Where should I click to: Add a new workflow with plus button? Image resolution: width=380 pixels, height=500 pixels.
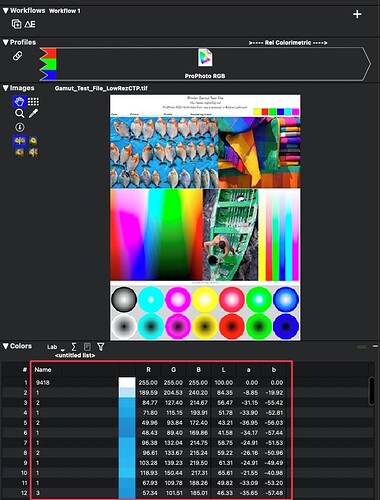click(x=357, y=14)
